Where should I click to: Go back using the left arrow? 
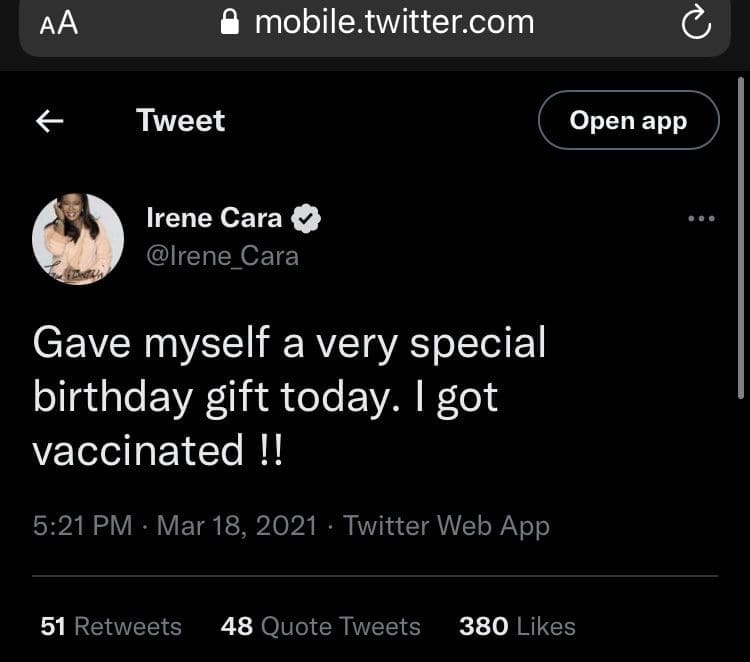tap(50, 121)
